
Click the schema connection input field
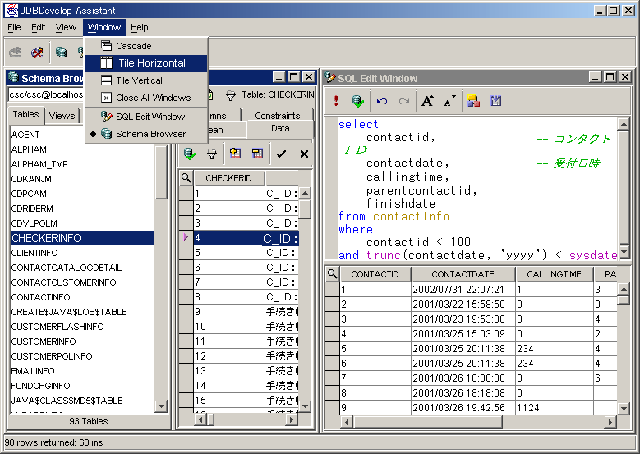coord(45,95)
